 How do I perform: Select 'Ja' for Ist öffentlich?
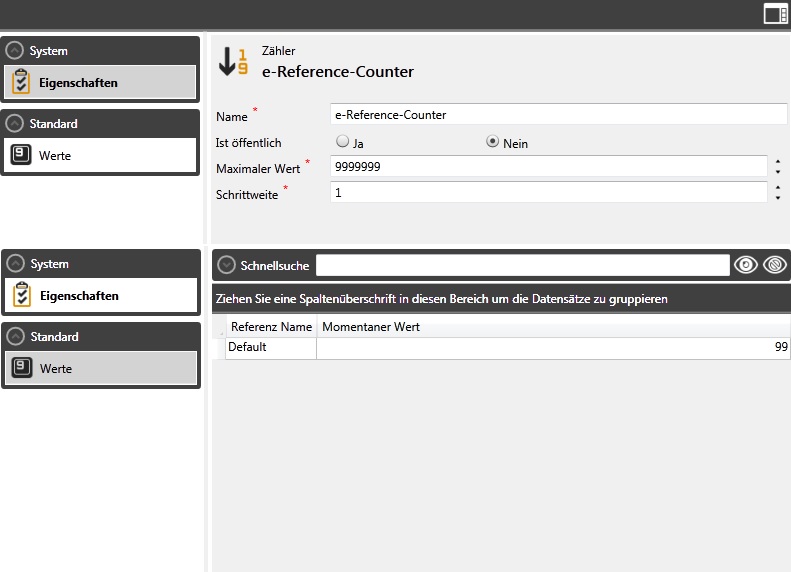[342, 142]
